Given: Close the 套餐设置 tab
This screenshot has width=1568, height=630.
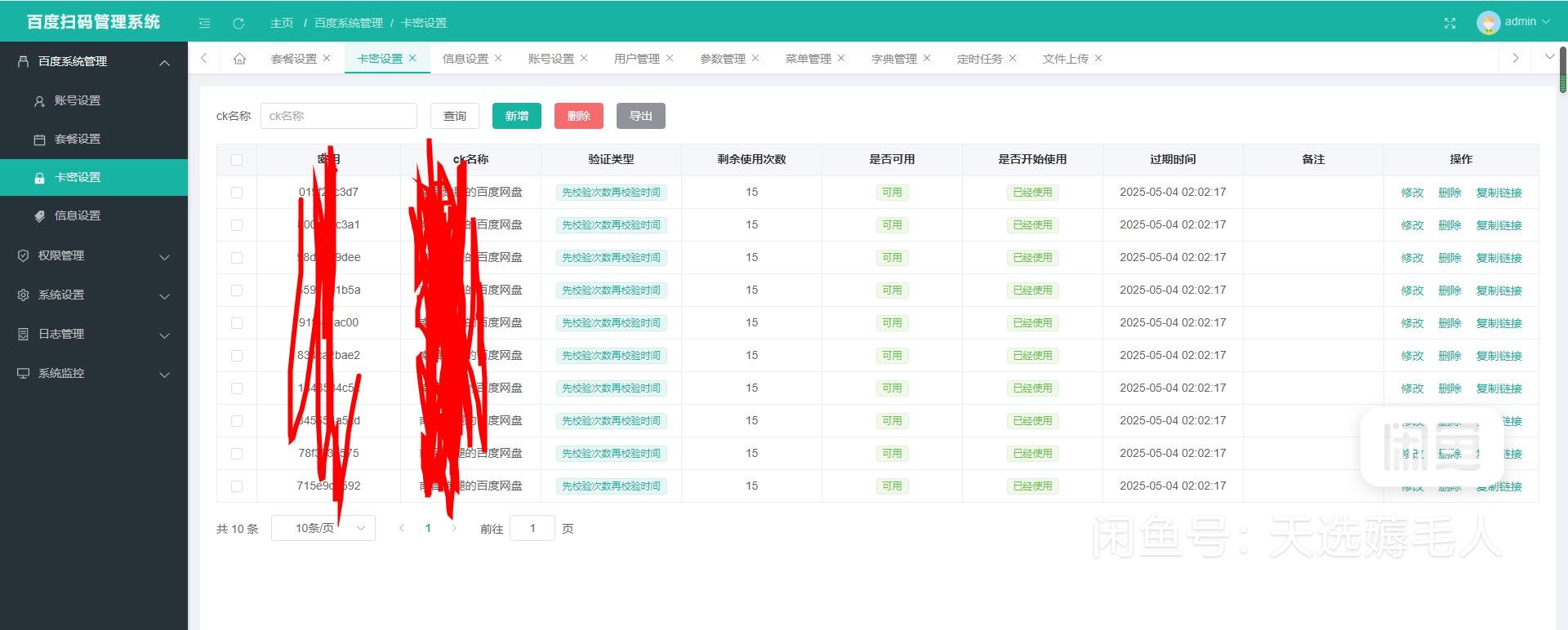Looking at the screenshot, I should (x=327, y=58).
